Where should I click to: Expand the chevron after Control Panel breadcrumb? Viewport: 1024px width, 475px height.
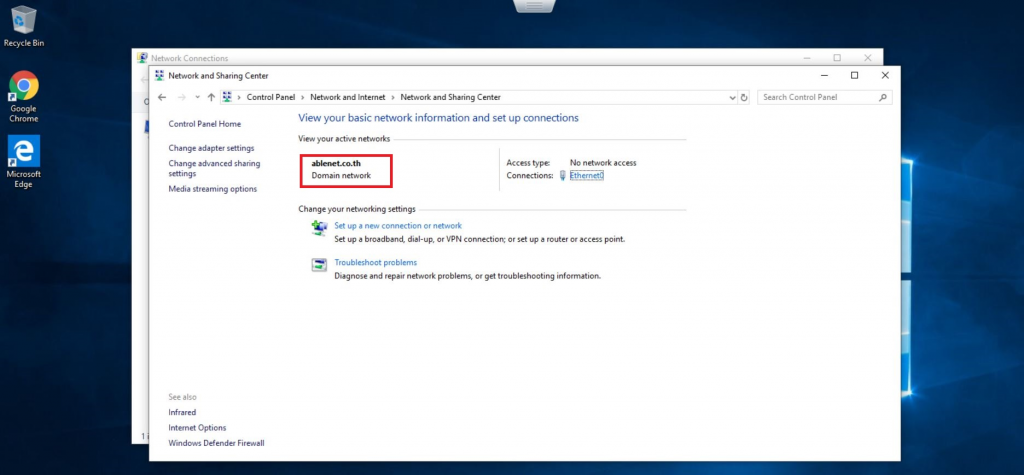click(304, 97)
